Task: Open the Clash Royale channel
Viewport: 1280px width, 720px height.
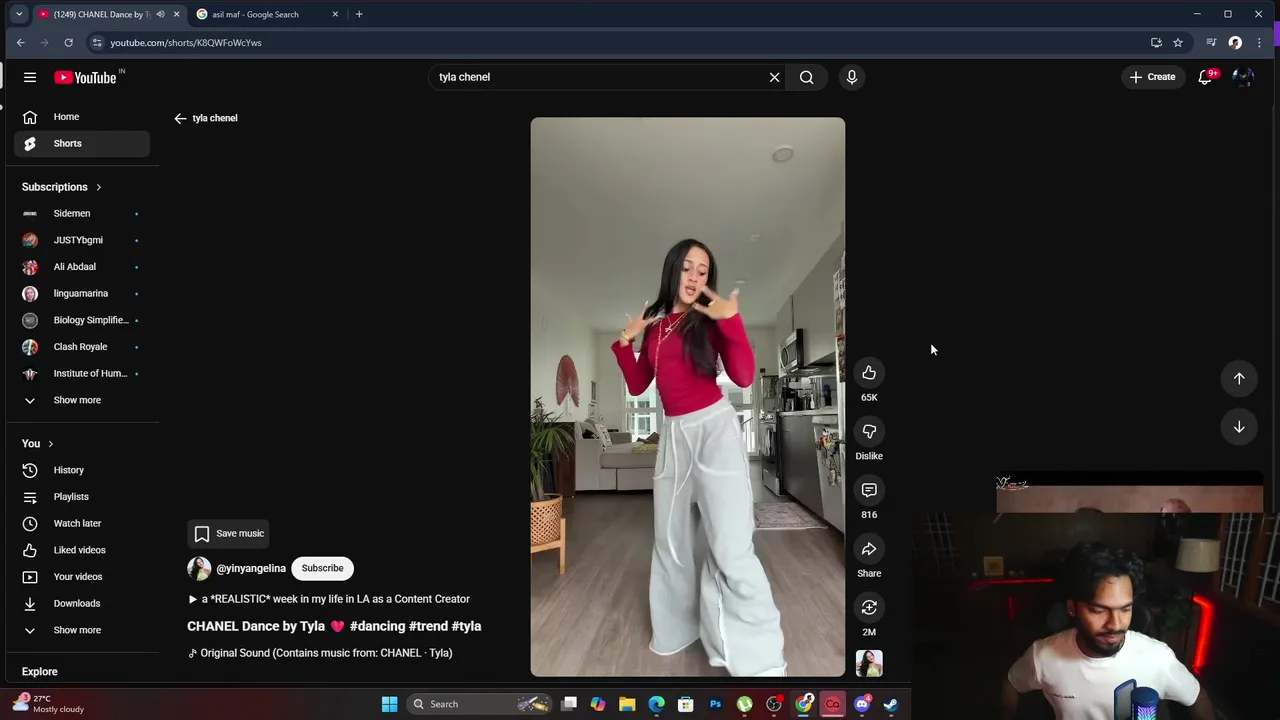Action: point(82,347)
